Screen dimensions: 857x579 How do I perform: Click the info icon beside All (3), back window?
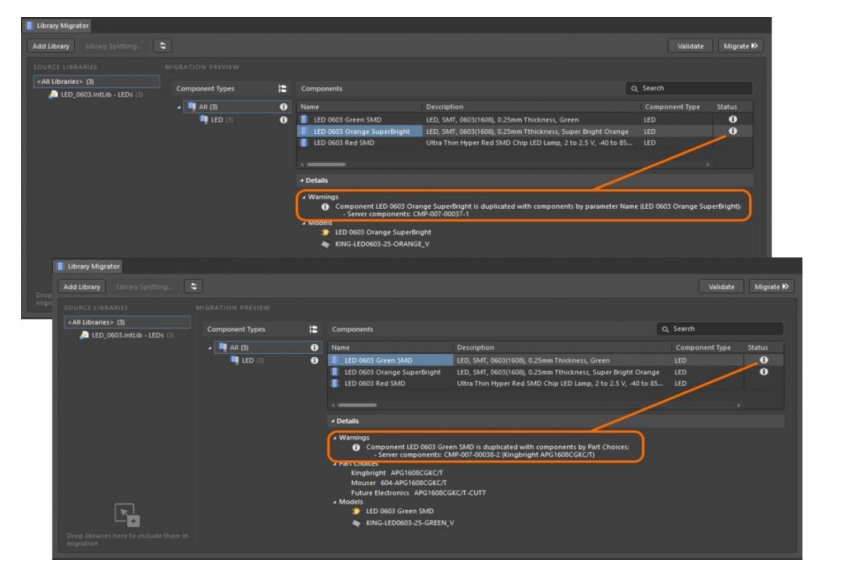283,107
